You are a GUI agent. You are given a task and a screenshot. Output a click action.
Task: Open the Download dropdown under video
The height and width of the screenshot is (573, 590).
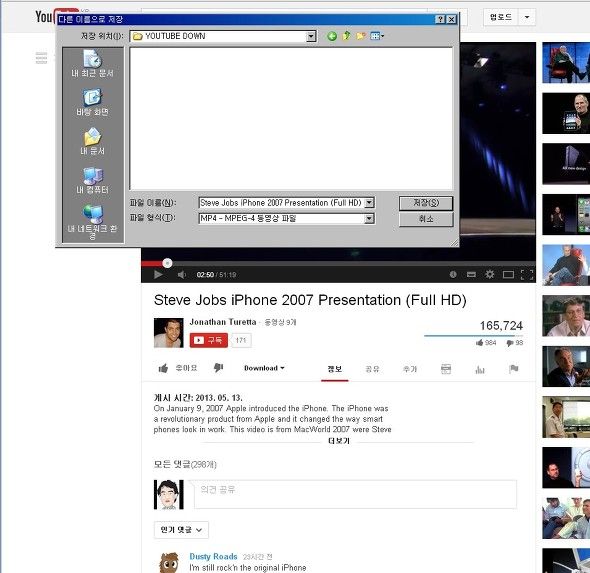coord(264,368)
